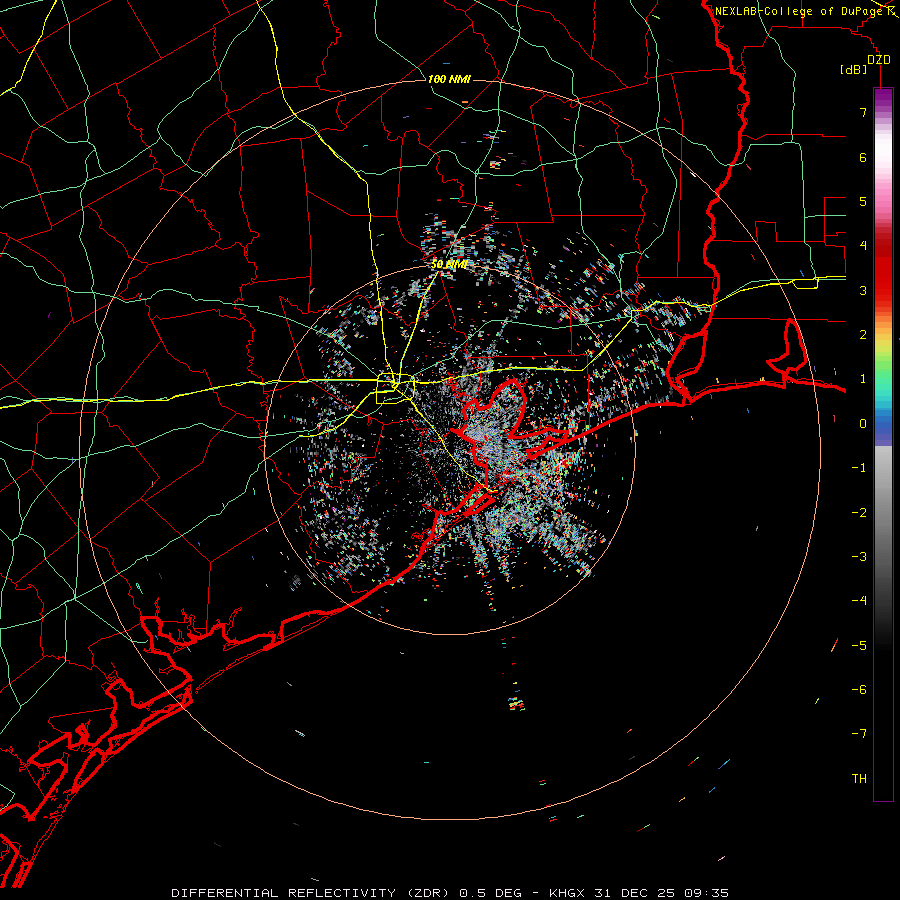Click the 5 value on color scale

pos(863,201)
